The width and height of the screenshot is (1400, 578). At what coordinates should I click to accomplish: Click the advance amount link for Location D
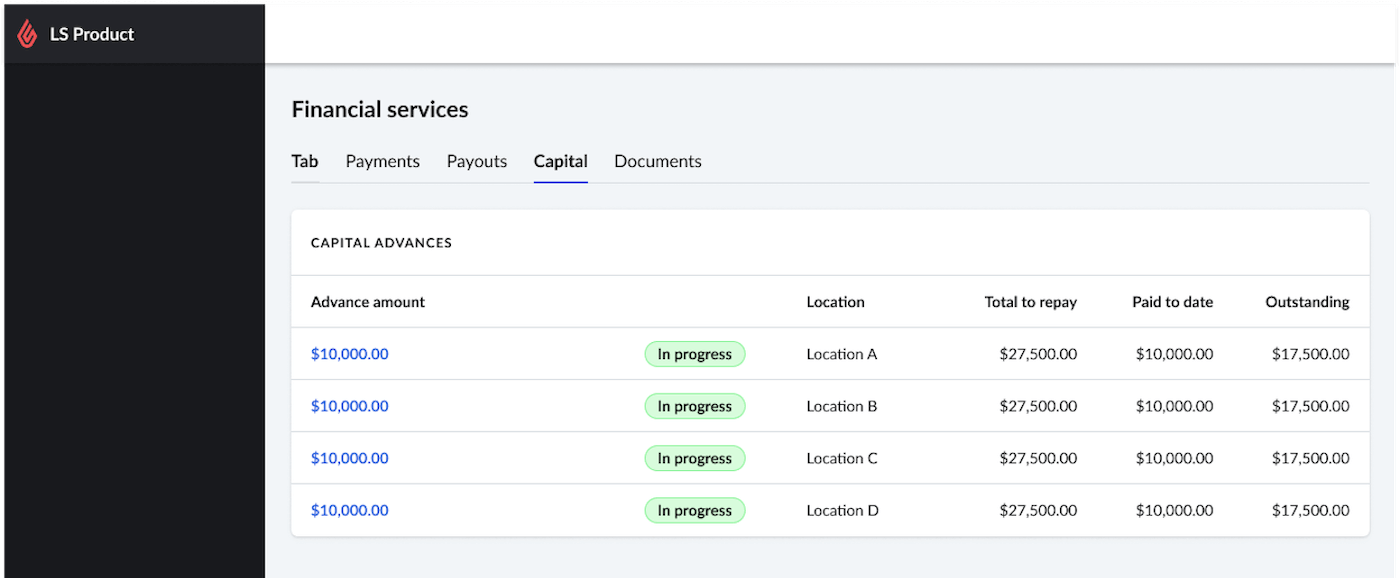pos(349,510)
